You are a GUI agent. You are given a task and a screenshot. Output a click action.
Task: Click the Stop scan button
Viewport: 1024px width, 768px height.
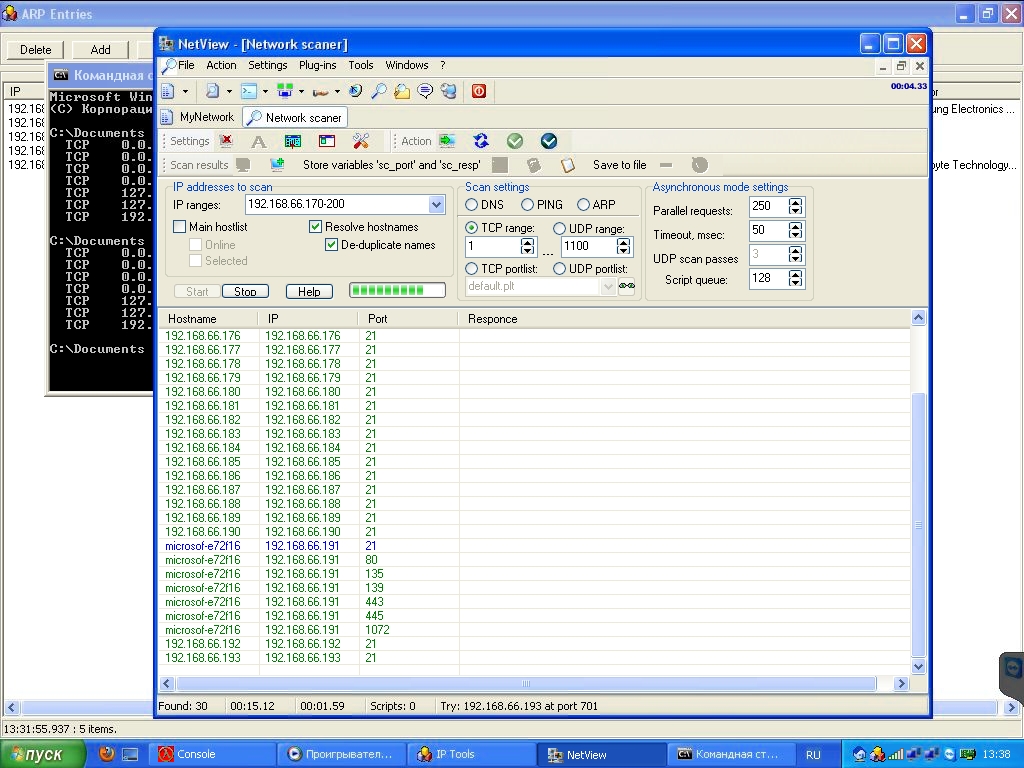pyautogui.click(x=245, y=291)
